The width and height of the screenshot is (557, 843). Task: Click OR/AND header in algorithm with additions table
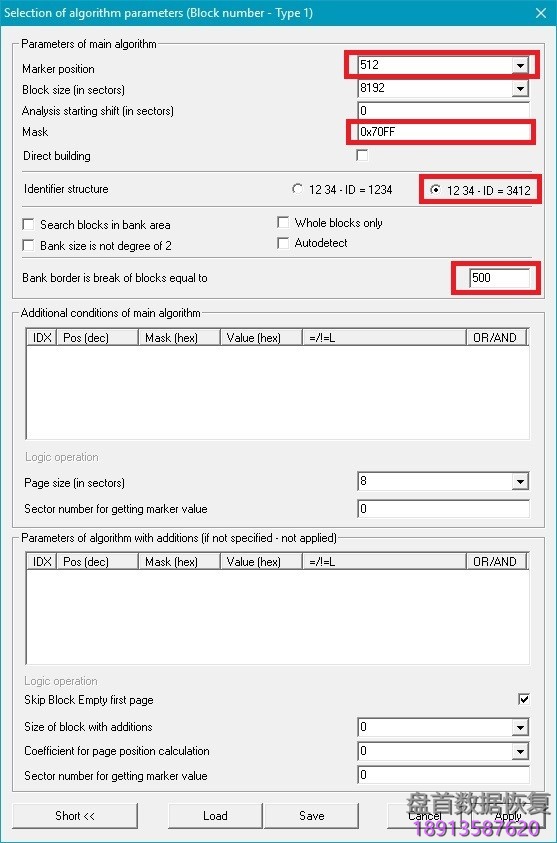coord(496,561)
